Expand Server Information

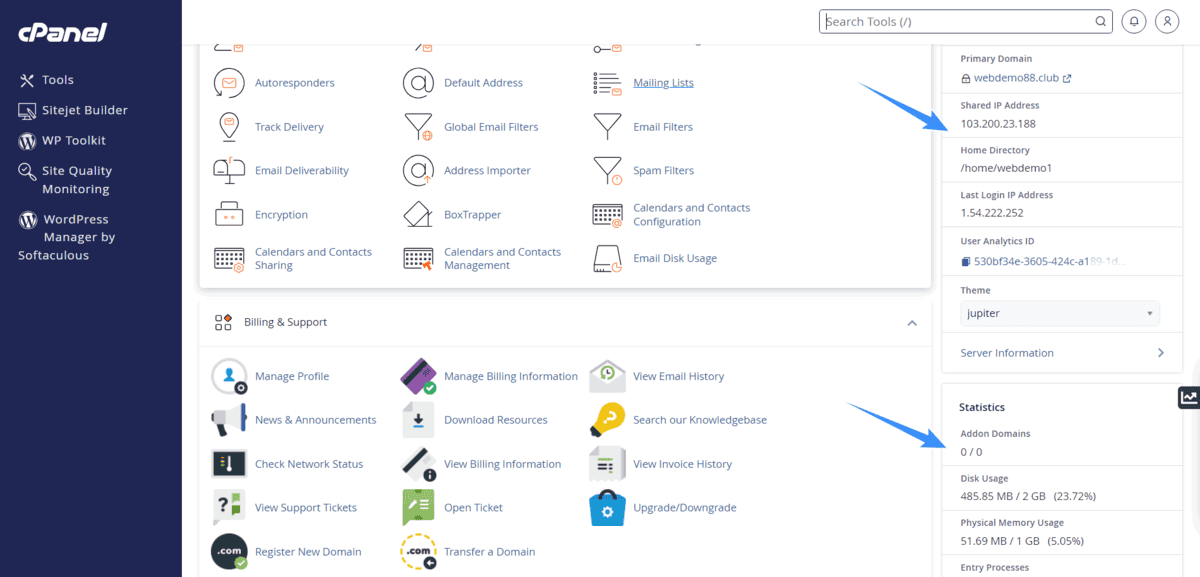[x=1062, y=353]
